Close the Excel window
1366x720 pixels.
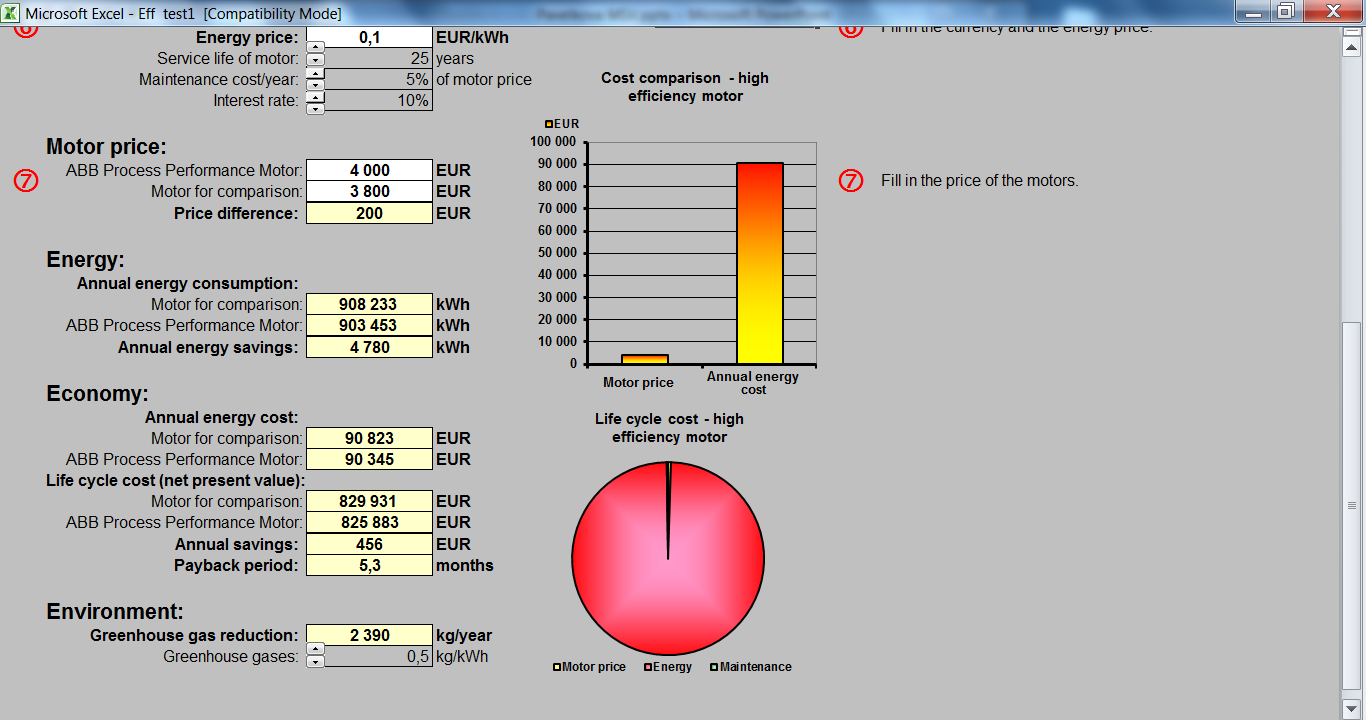1332,11
